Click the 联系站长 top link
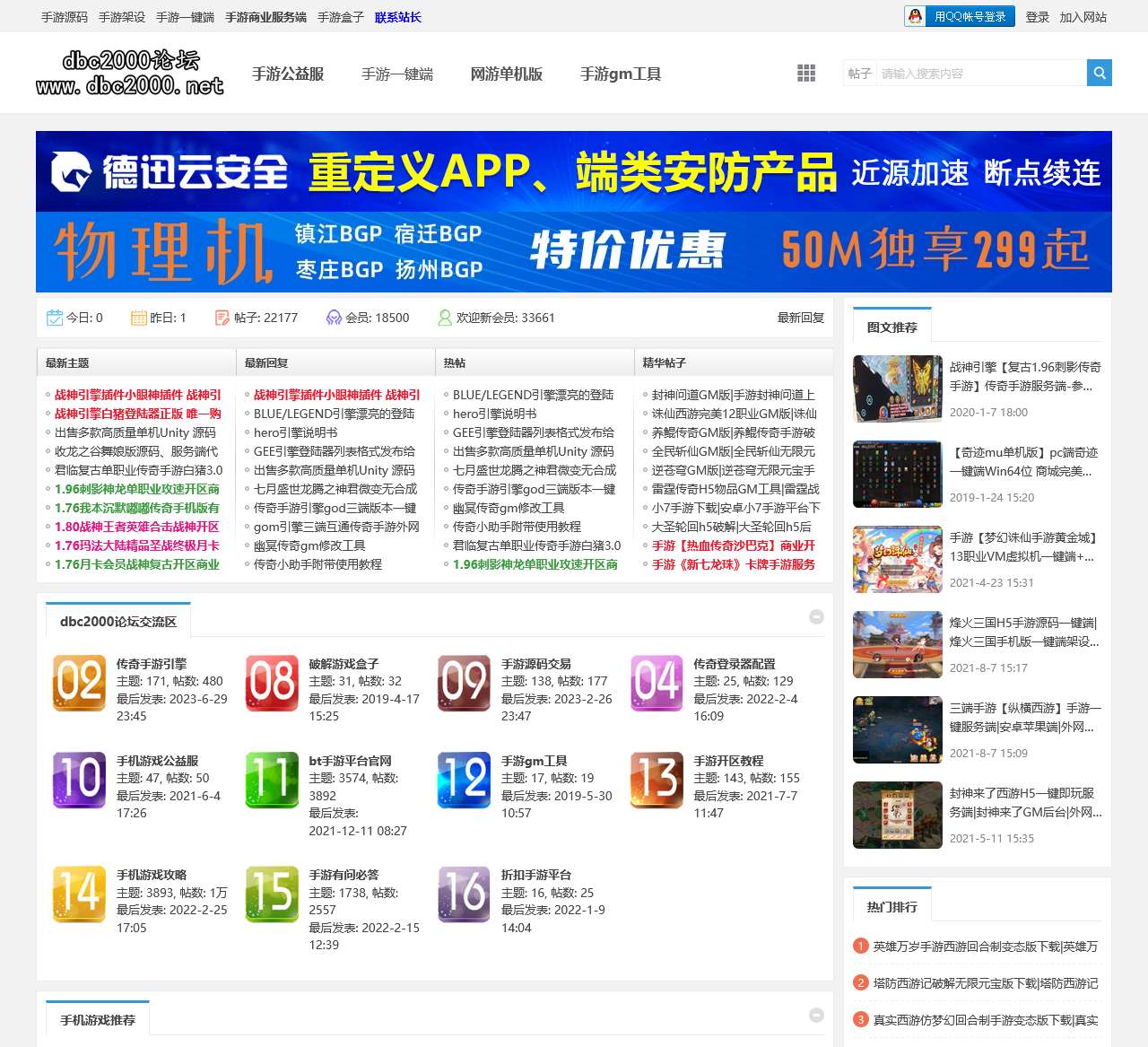Screen dimensions: 1148x1047 click(397, 17)
